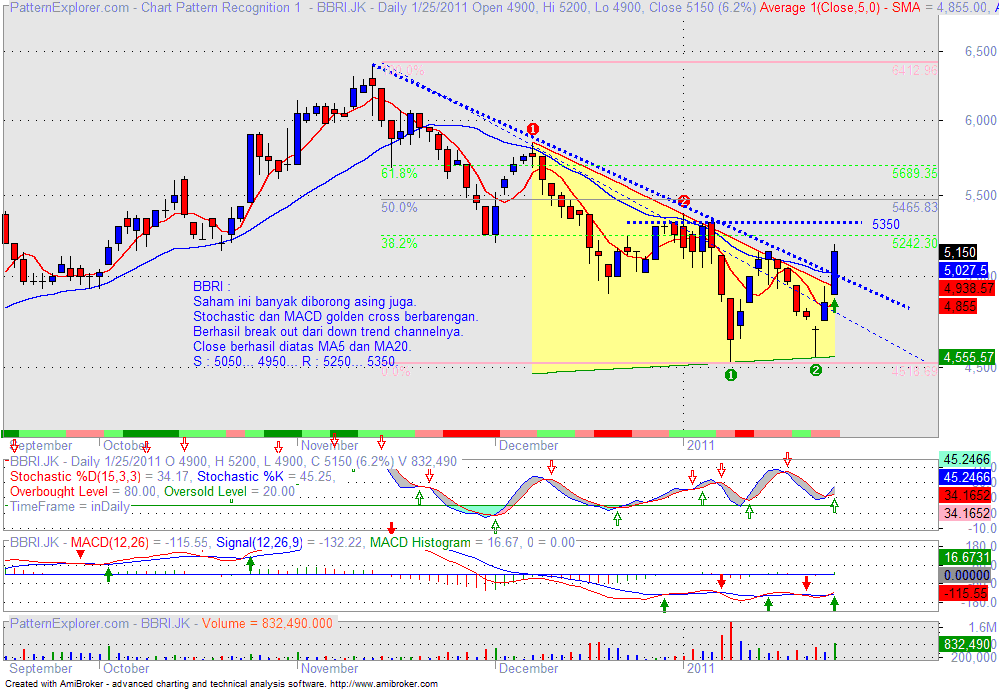The image size is (999, 690).
Task: Select the red 4,938.57 price tag
Action: (967, 288)
